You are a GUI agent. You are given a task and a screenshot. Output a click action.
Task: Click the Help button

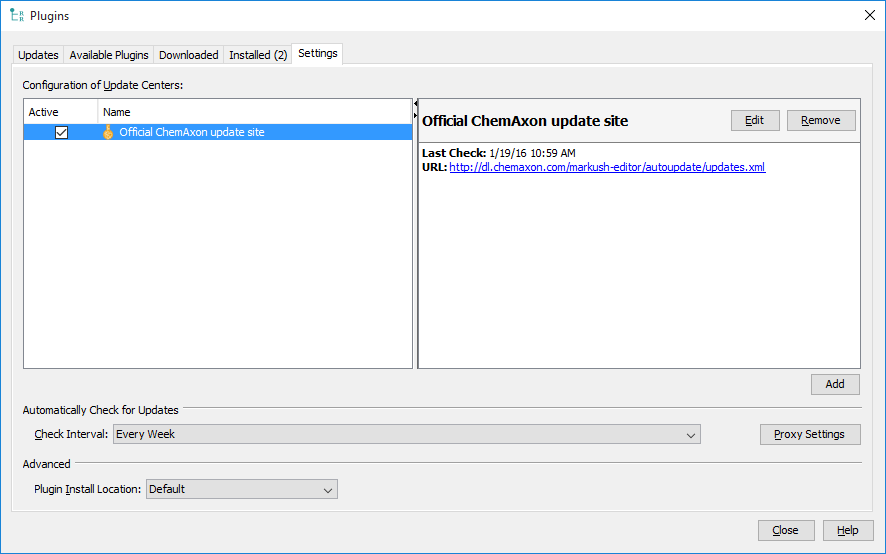(847, 530)
